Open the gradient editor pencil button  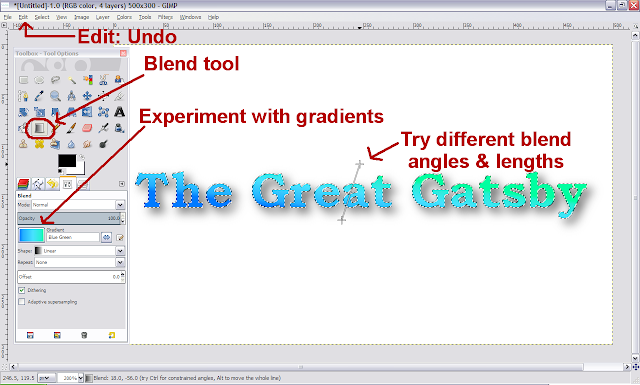(120, 237)
